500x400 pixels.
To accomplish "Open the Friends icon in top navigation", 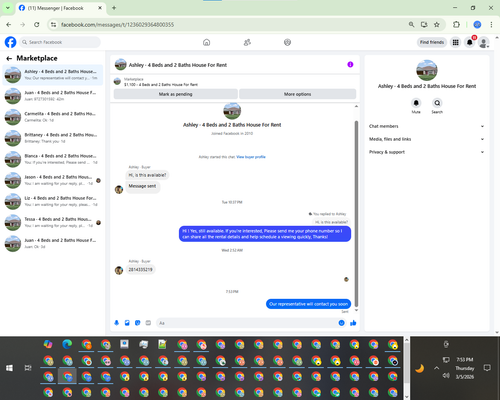I will point(247,42).
